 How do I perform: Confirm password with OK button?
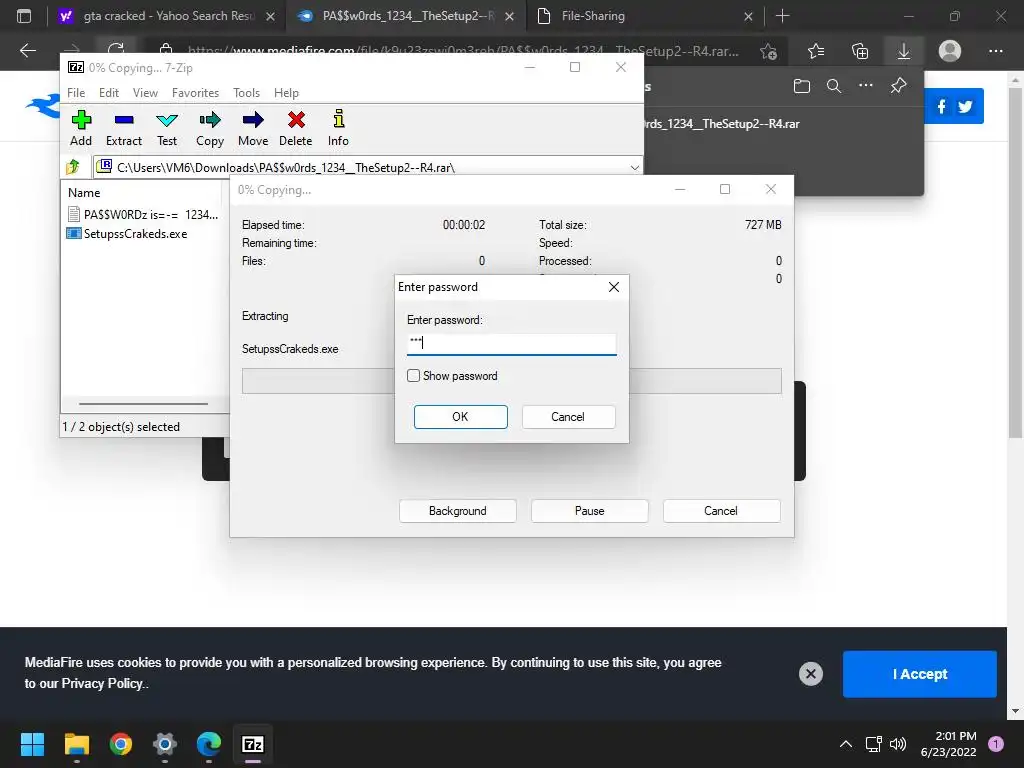click(460, 417)
